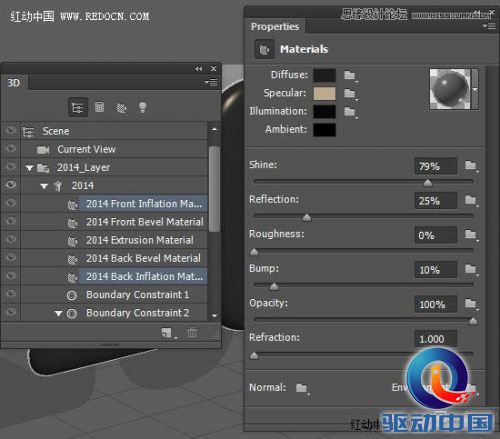Toggle eye for 2014 Front Bevel Material
This screenshot has height=439, width=500.
coord(11,221)
